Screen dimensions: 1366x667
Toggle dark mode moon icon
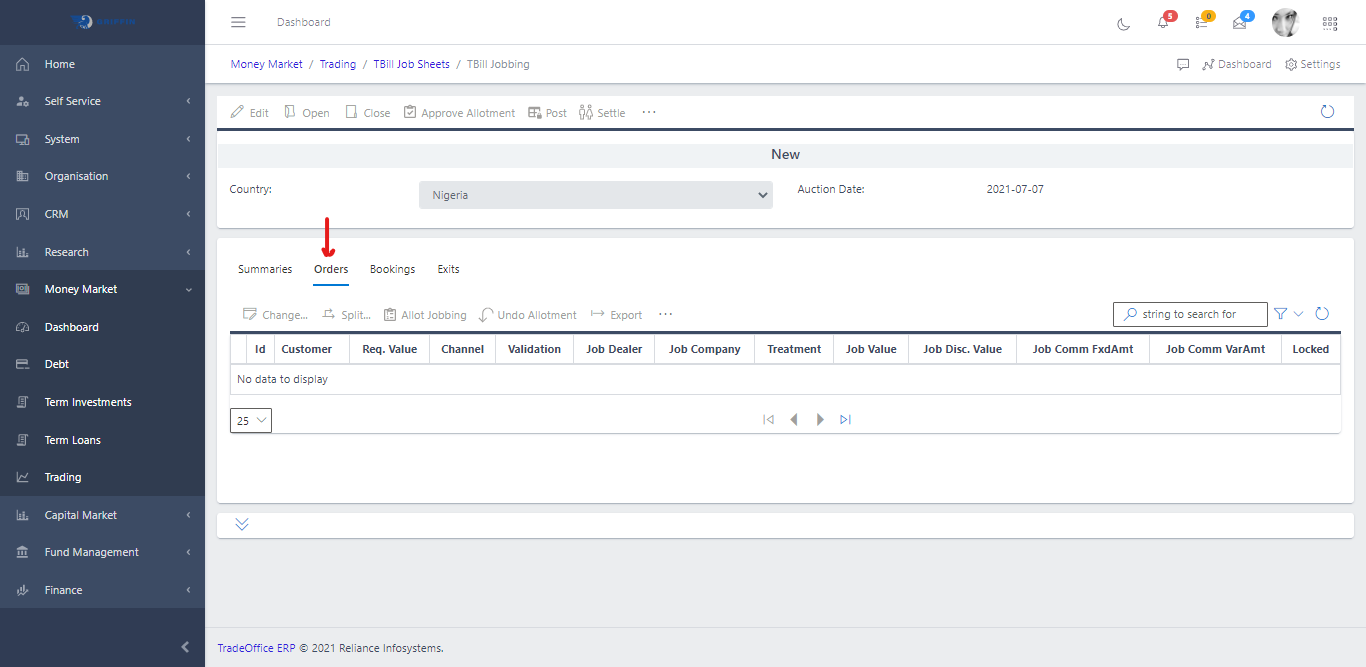click(x=1123, y=23)
